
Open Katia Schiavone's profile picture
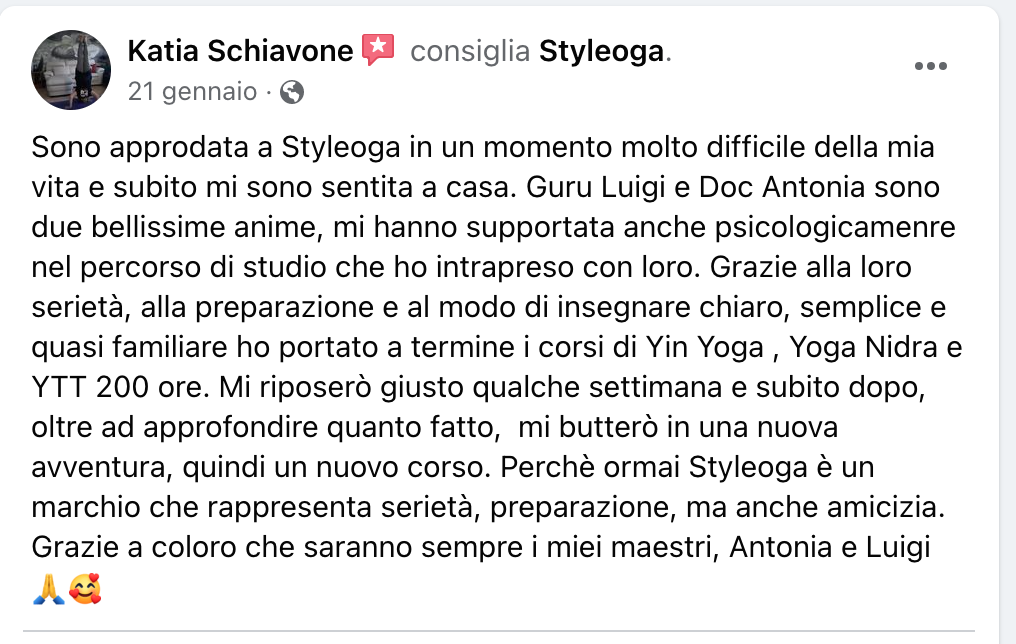point(70,70)
